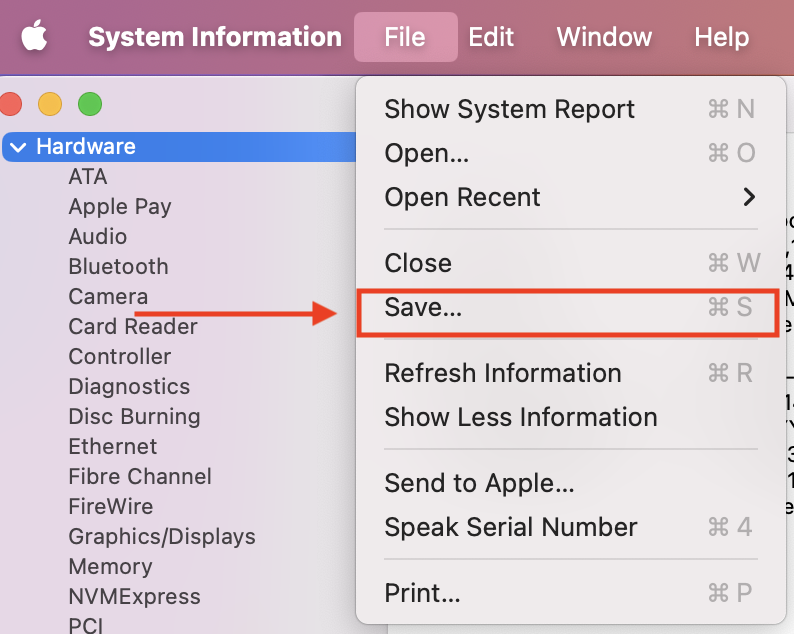Select Fibre Channel in the sidebar
Image resolution: width=794 pixels, height=634 pixels.
pyautogui.click(x=140, y=477)
